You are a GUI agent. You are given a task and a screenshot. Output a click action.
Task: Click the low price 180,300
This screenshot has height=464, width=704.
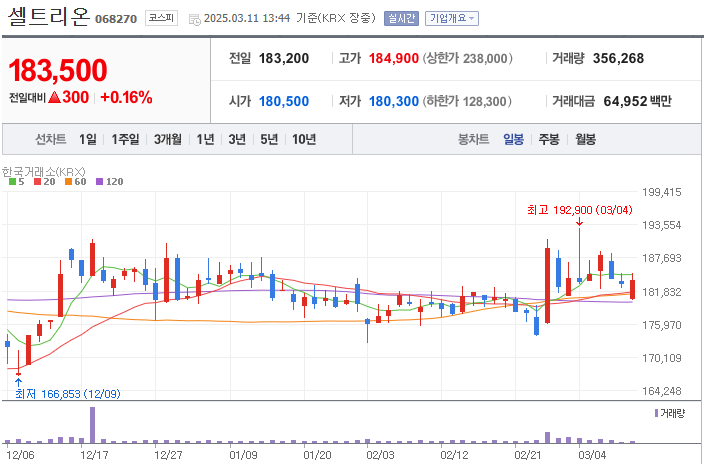(x=394, y=101)
